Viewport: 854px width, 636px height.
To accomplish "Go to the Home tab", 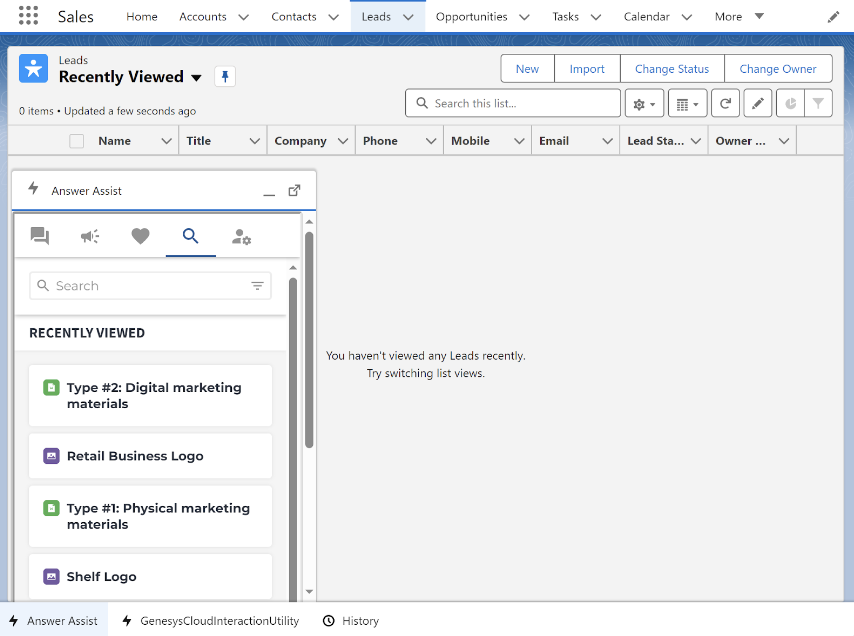I will coord(142,17).
